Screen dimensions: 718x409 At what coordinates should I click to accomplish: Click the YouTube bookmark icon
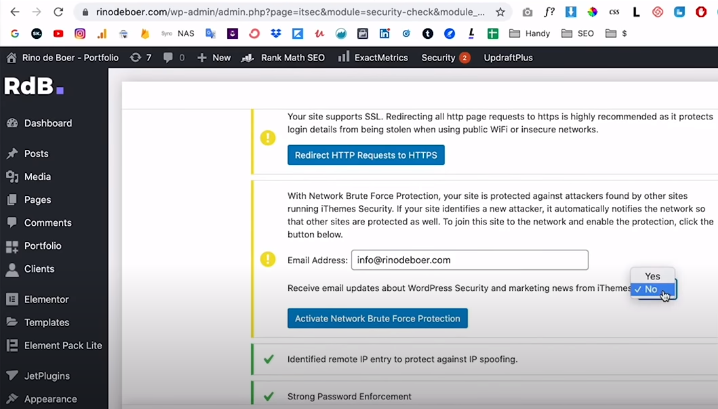pos(58,33)
